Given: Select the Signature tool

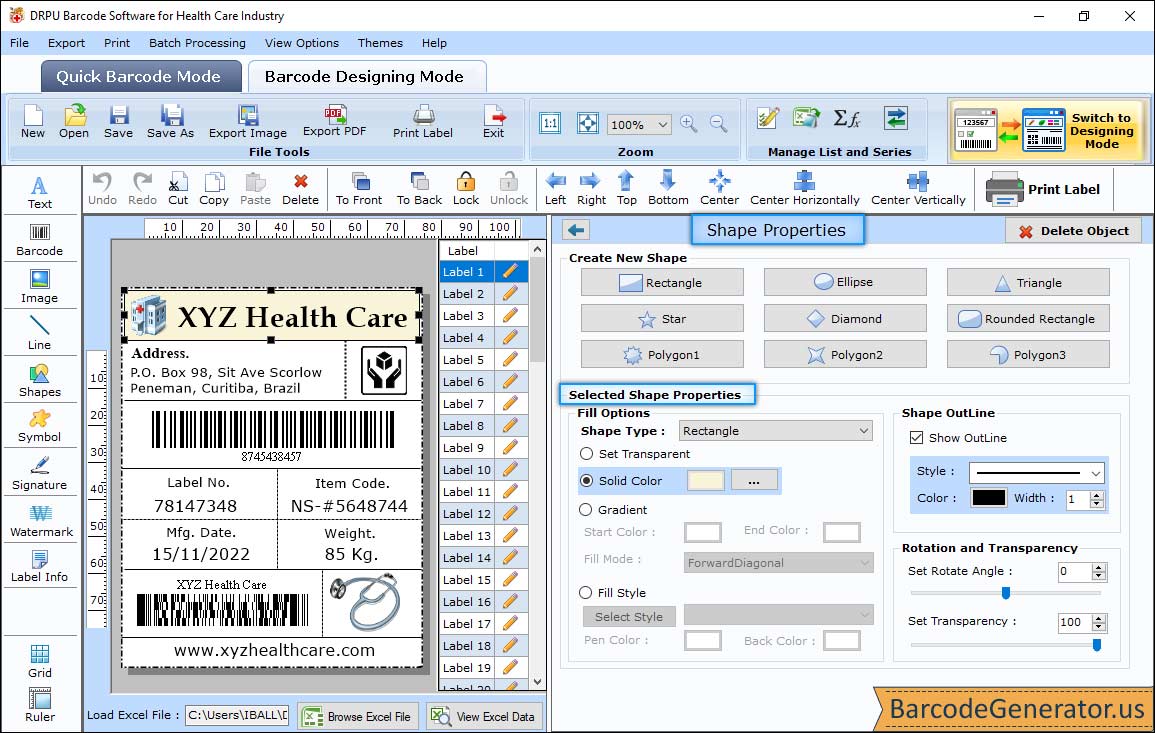Looking at the screenshot, I should (x=40, y=473).
